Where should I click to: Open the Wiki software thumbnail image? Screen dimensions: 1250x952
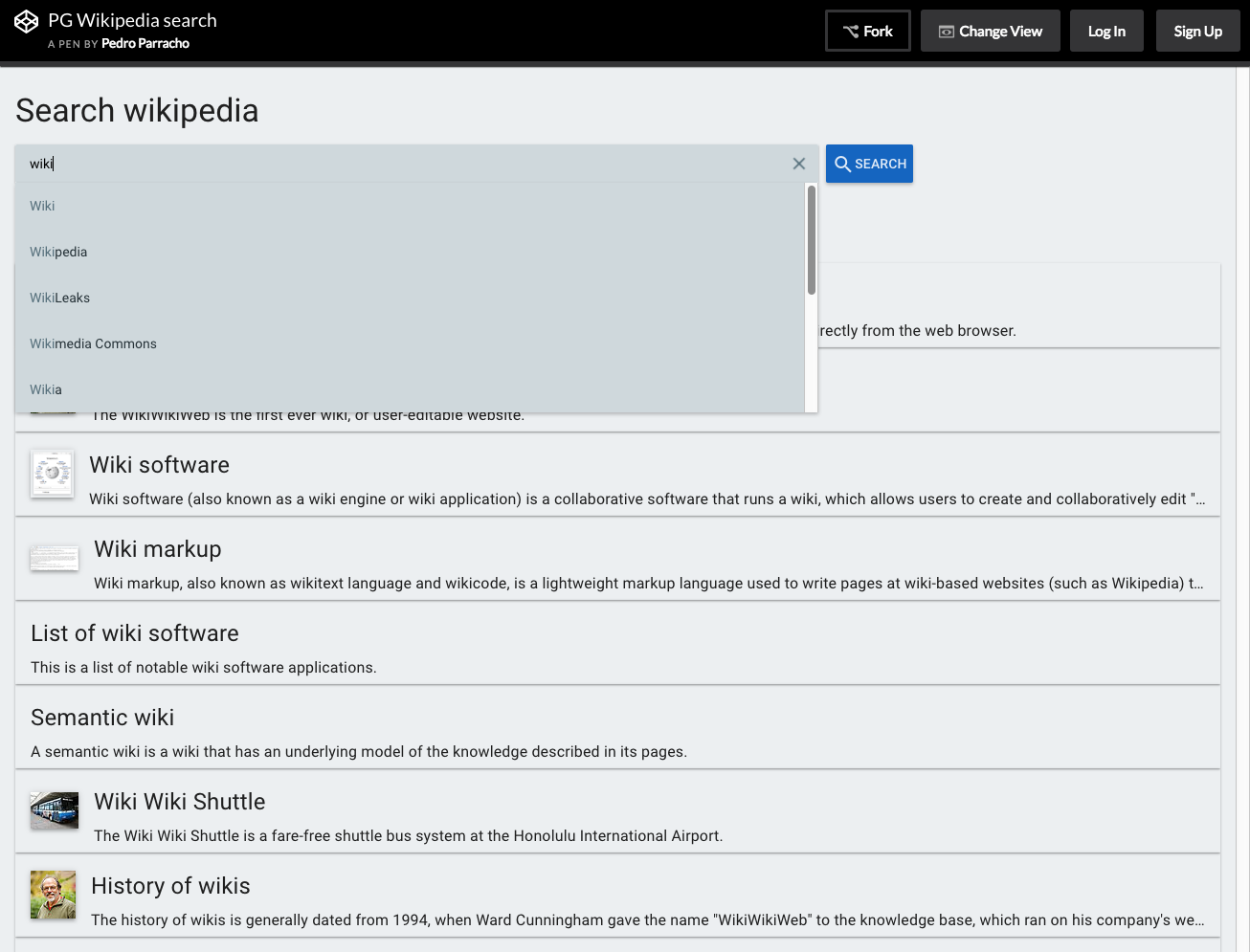[52, 474]
